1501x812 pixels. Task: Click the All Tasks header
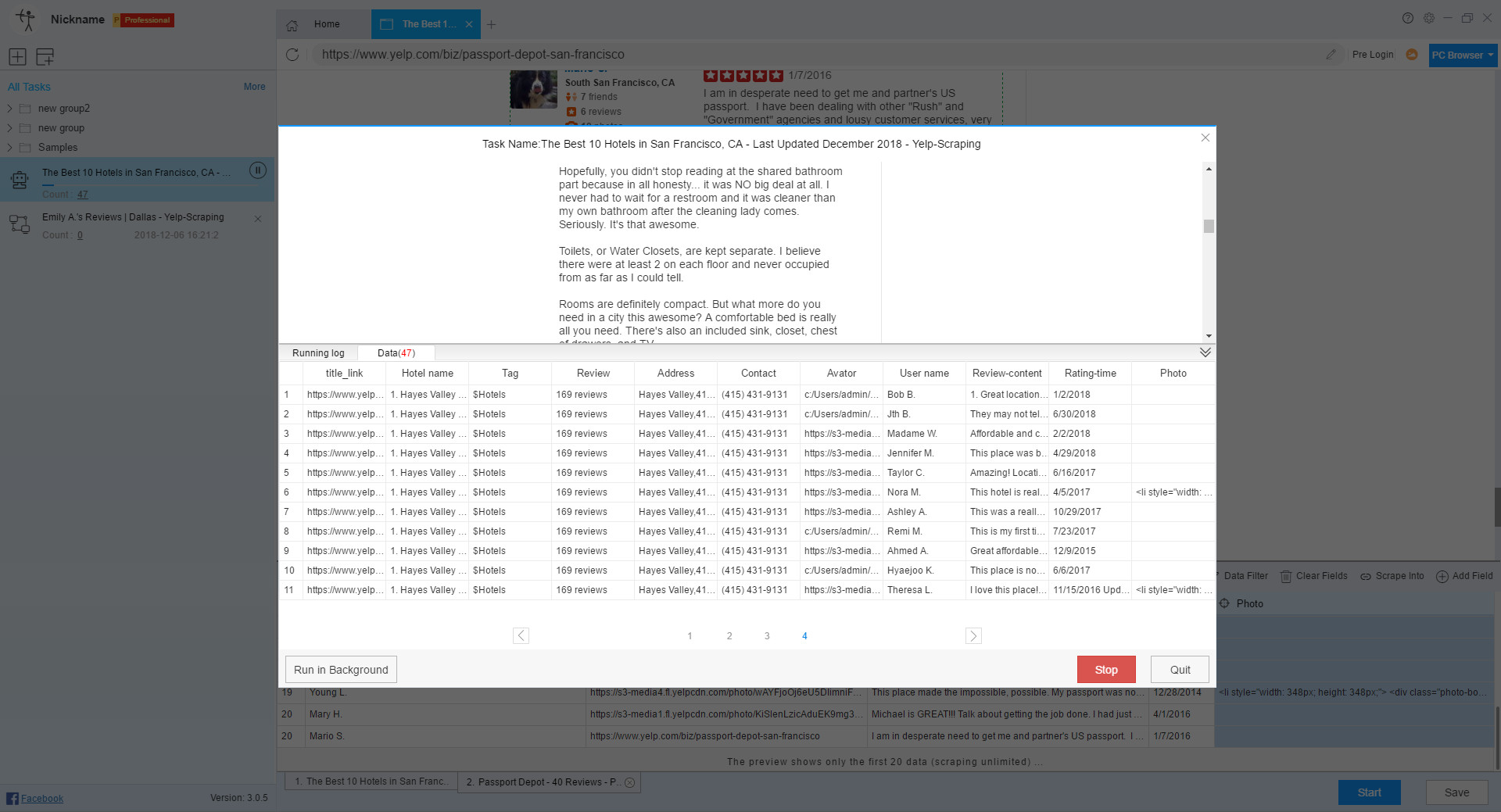[x=29, y=87]
